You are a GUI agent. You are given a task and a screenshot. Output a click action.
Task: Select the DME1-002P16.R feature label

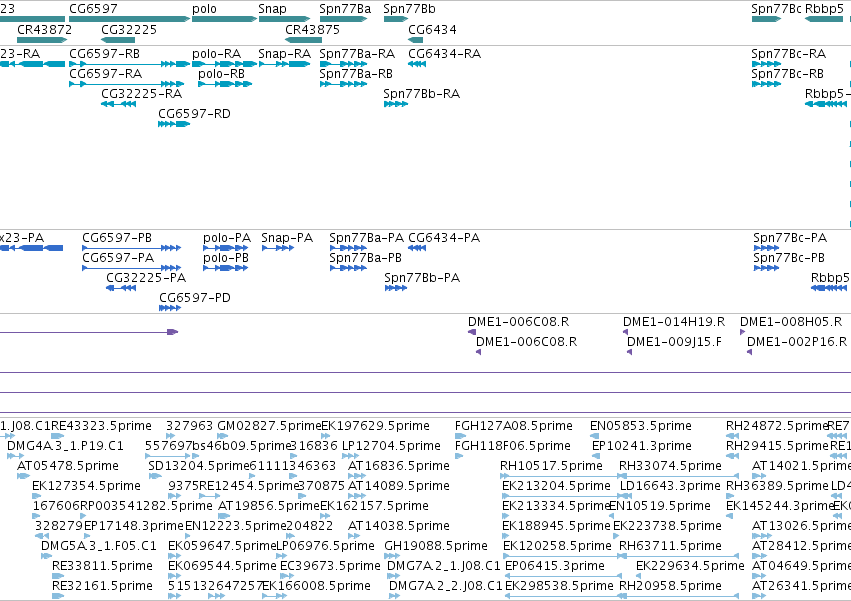[797, 342]
